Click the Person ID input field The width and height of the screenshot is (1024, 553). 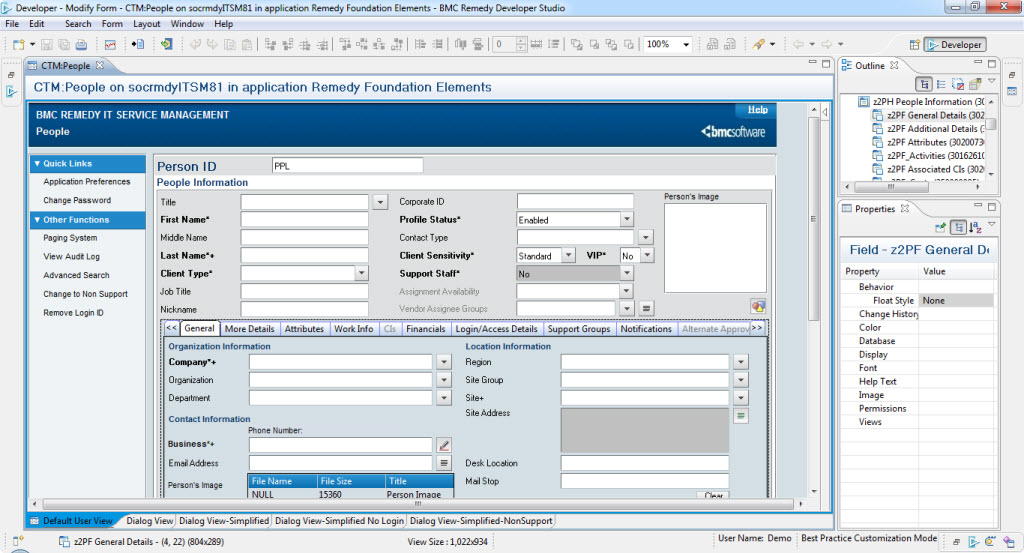coord(347,166)
